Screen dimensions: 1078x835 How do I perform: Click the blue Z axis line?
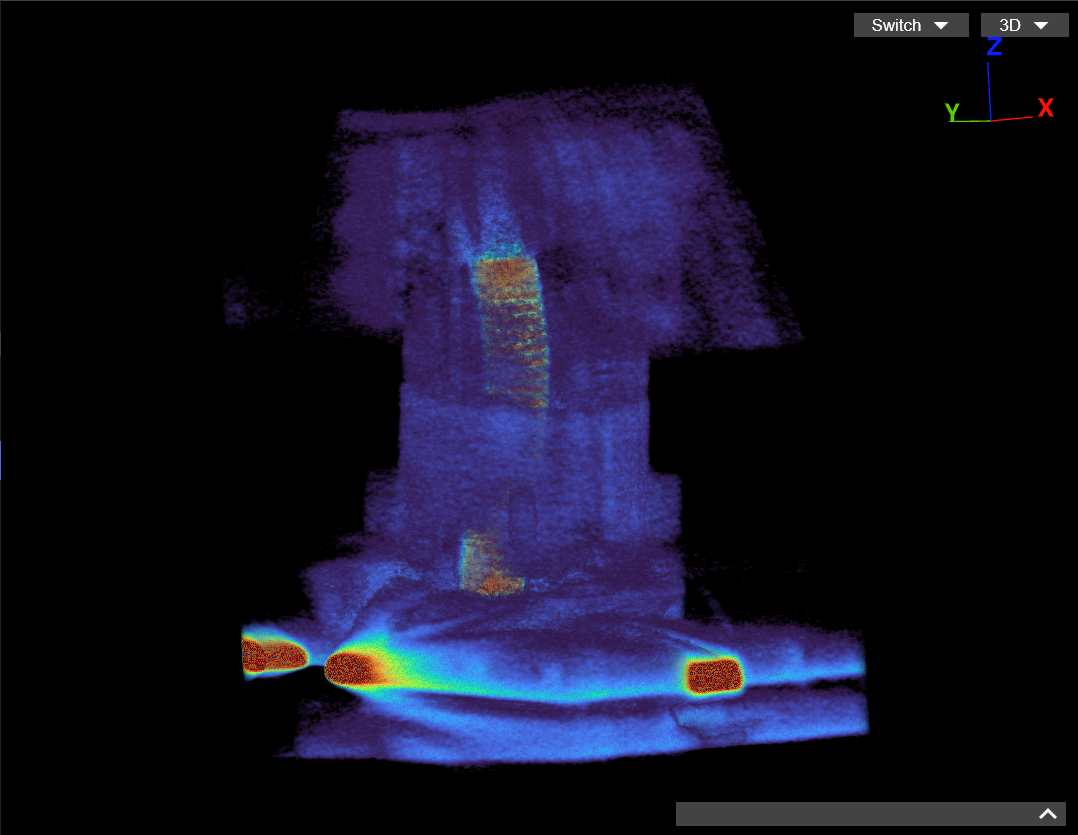989,92
